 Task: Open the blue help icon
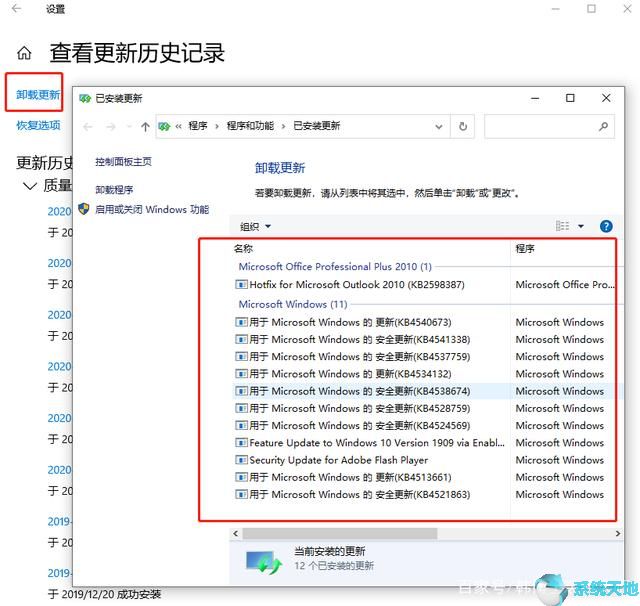coord(606,226)
